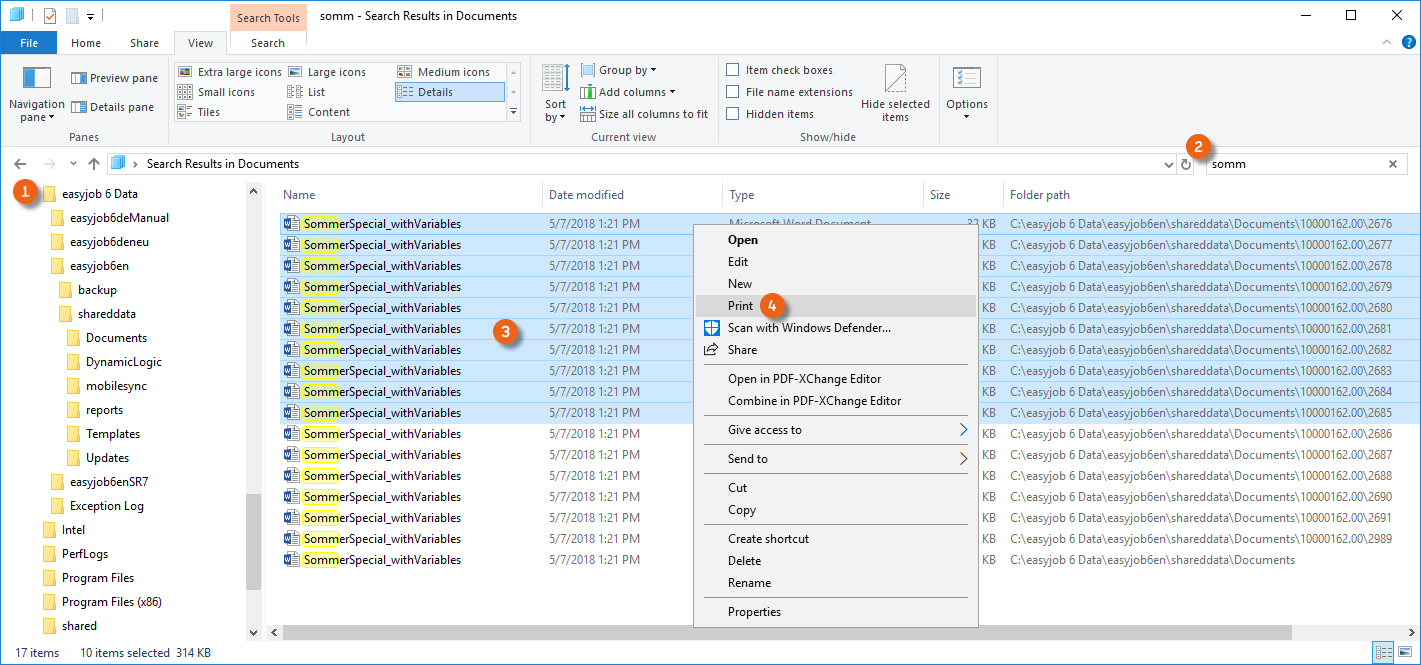Check the Hidden items checkbox
Screen dimensions: 1421x665
coord(733,114)
